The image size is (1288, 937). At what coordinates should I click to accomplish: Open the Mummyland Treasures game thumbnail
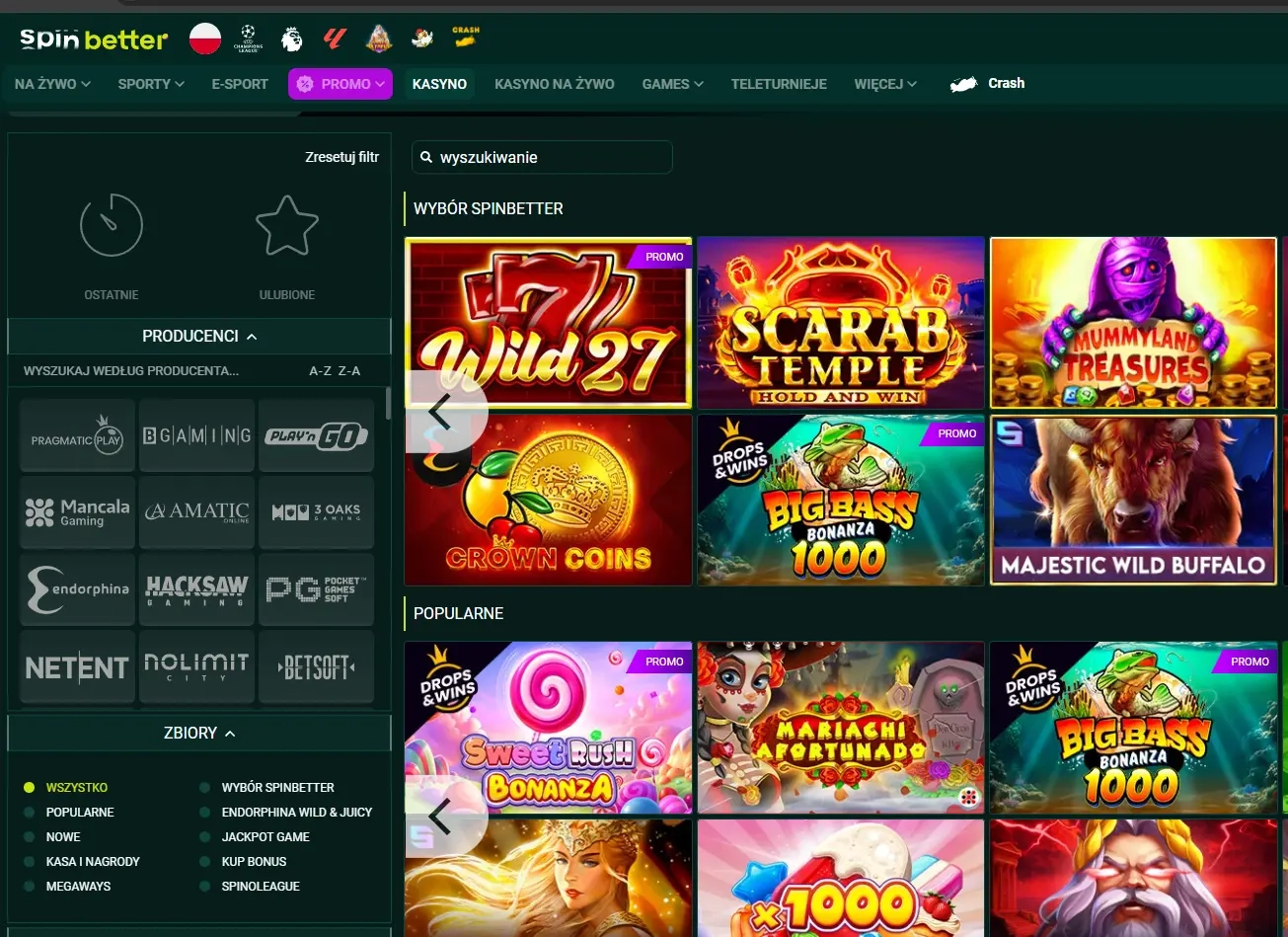(1134, 323)
